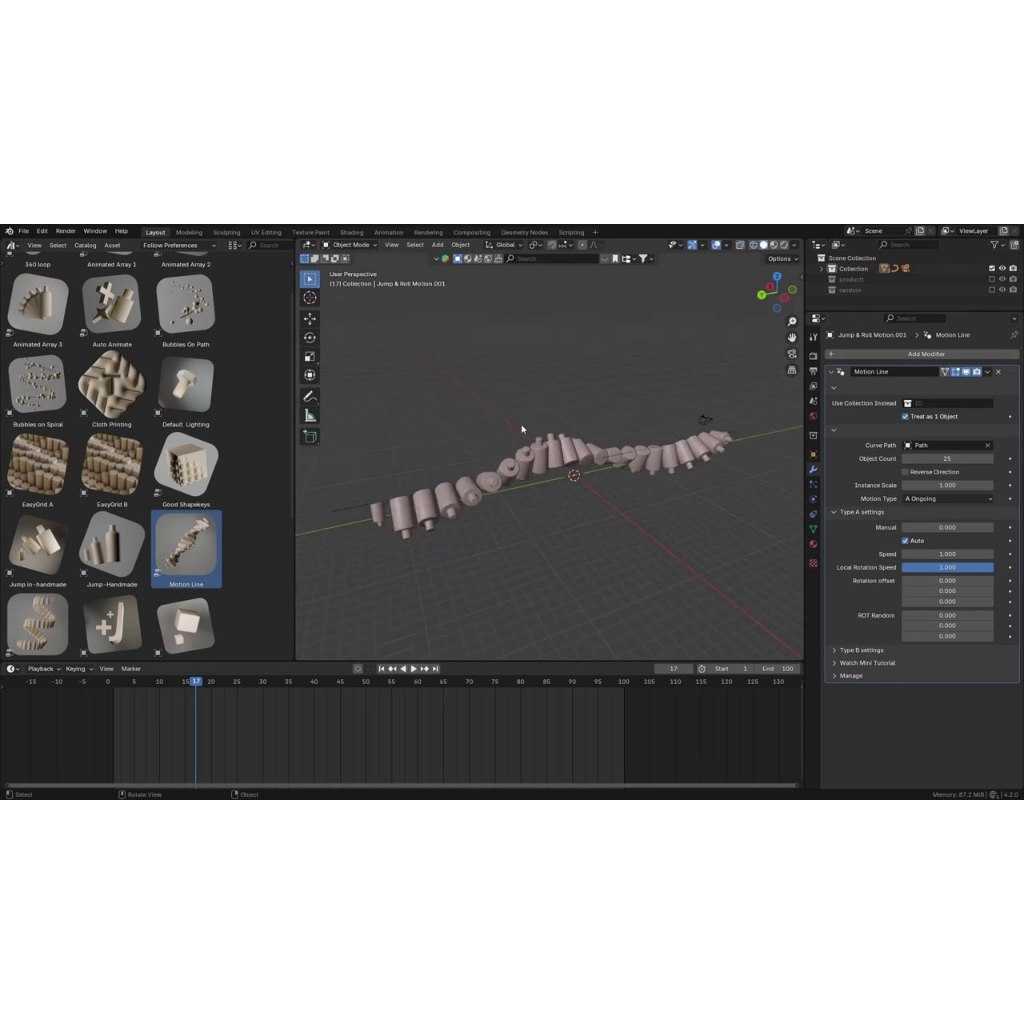The height and width of the screenshot is (1024, 1024).
Task: Enable the Reverse Direction checkbox
Action: click(x=905, y=472)
